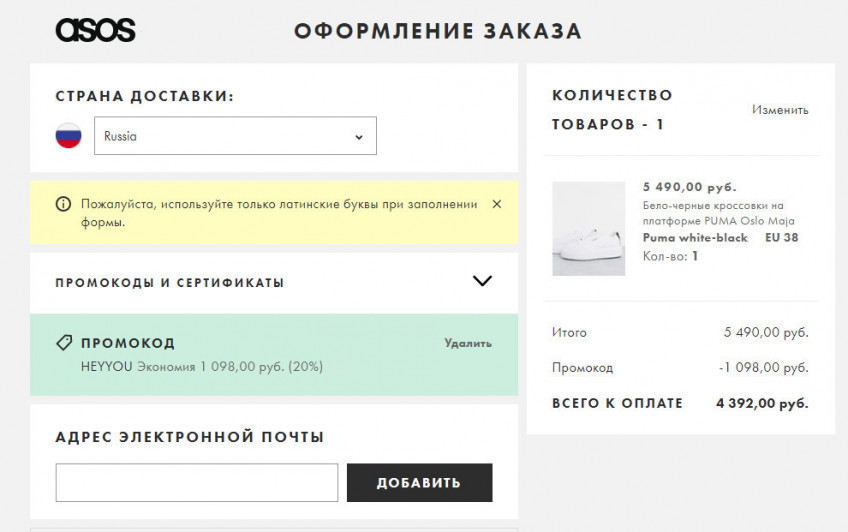The image size is (848, 532).
Task: Click the 4 392,00 руб. total amount
Action: (x=762, y=404)
